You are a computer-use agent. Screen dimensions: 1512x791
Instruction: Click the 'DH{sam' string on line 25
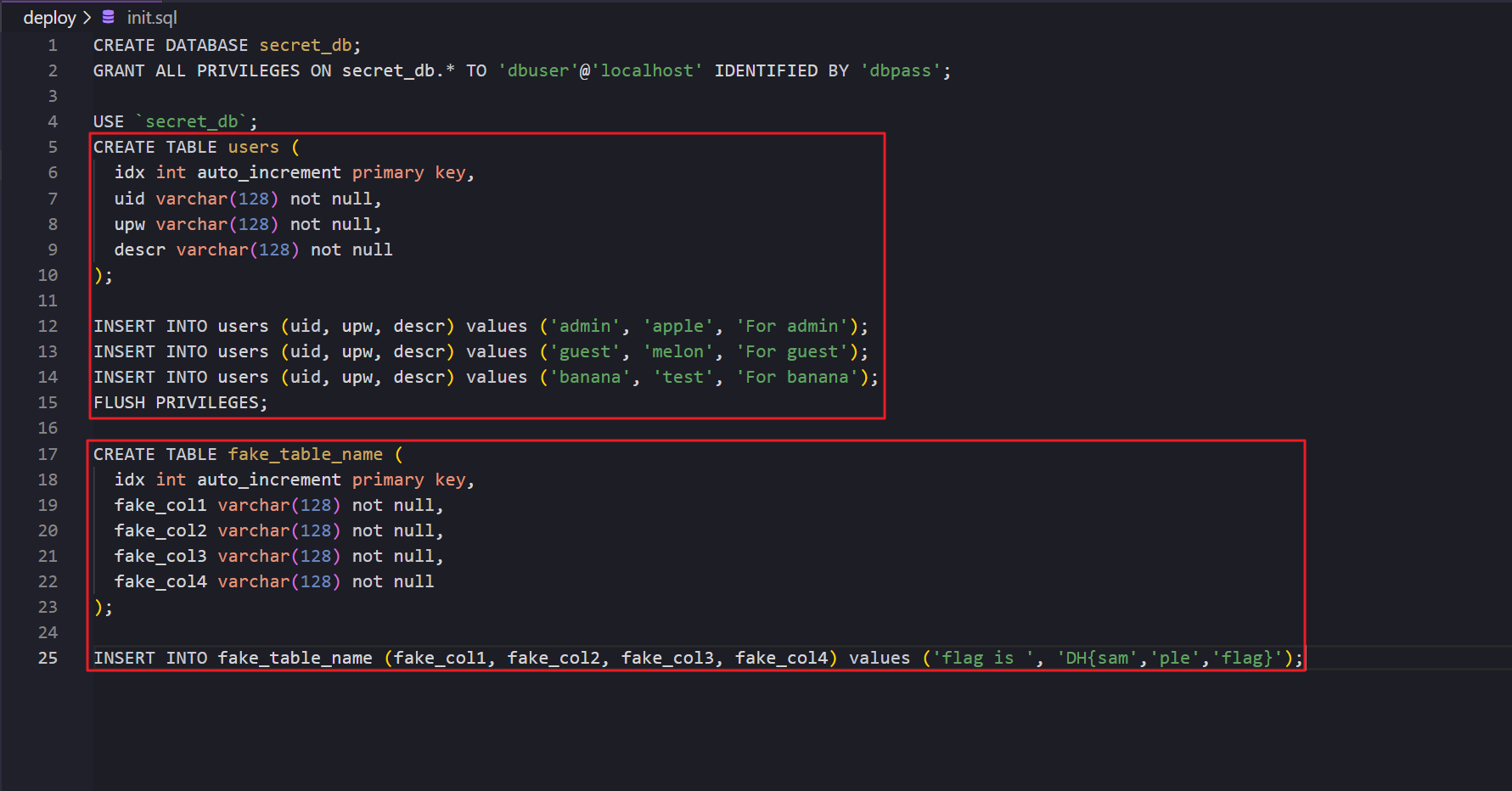(x=1096, y=658)
